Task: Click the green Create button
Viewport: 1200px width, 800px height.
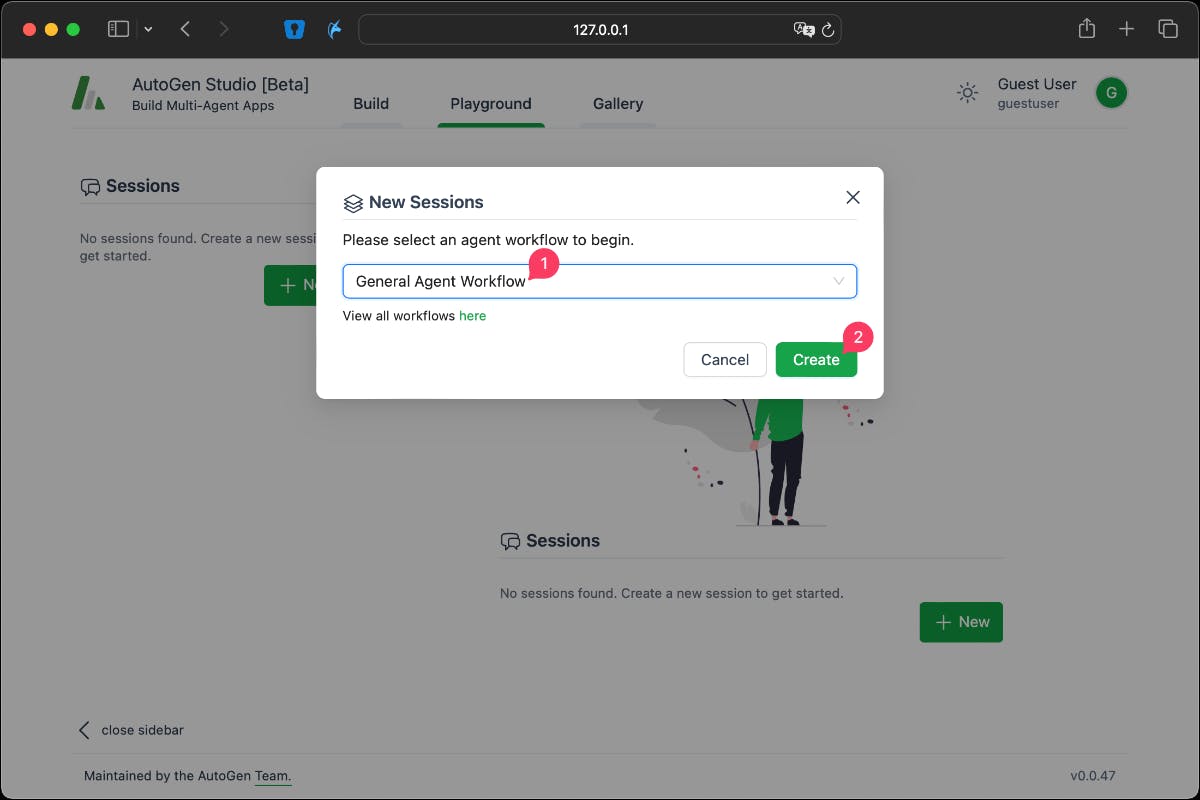Action: pos(816,360)
